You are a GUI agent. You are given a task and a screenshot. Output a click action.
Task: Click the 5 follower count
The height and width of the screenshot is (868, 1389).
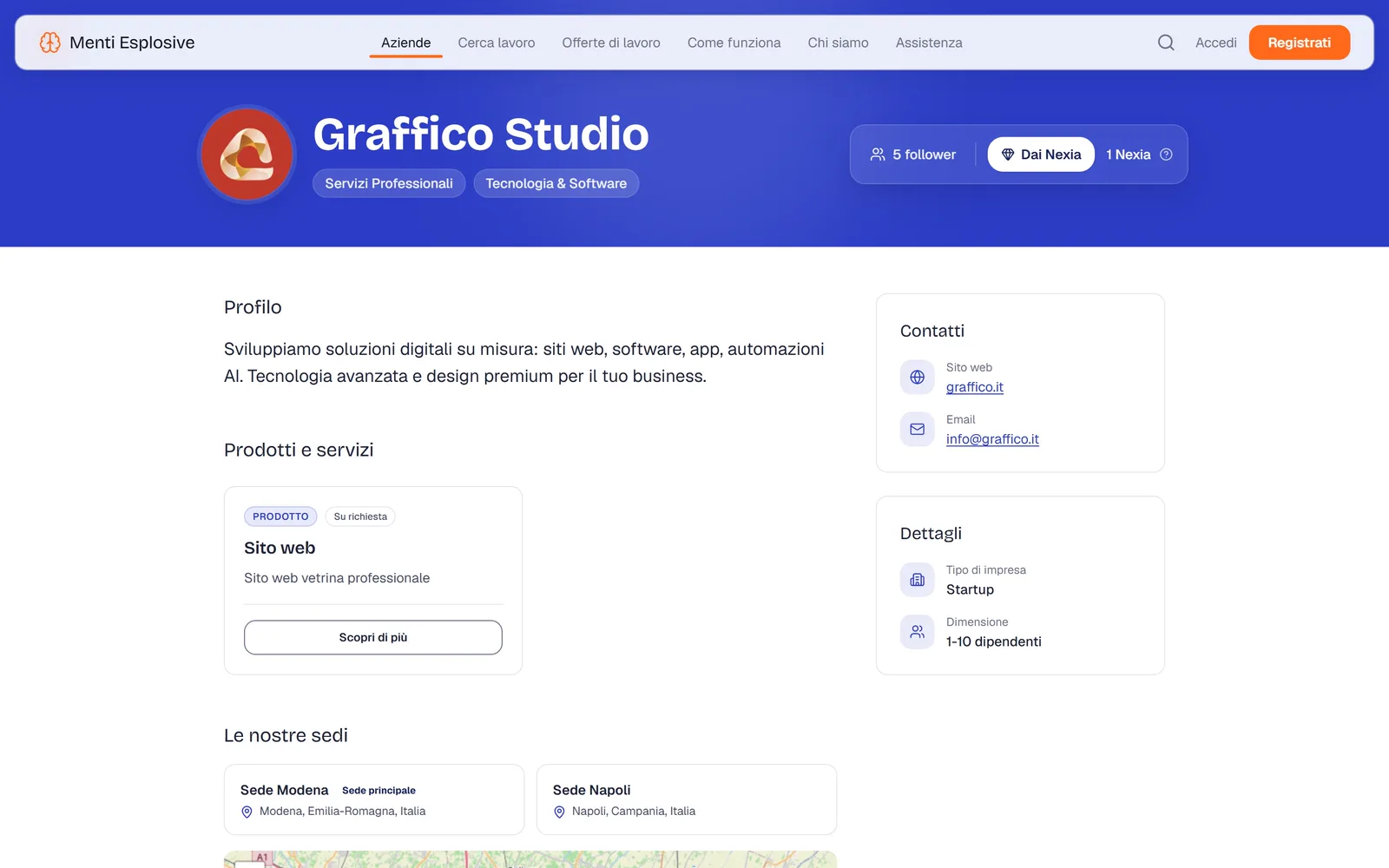tap(924, 155)
